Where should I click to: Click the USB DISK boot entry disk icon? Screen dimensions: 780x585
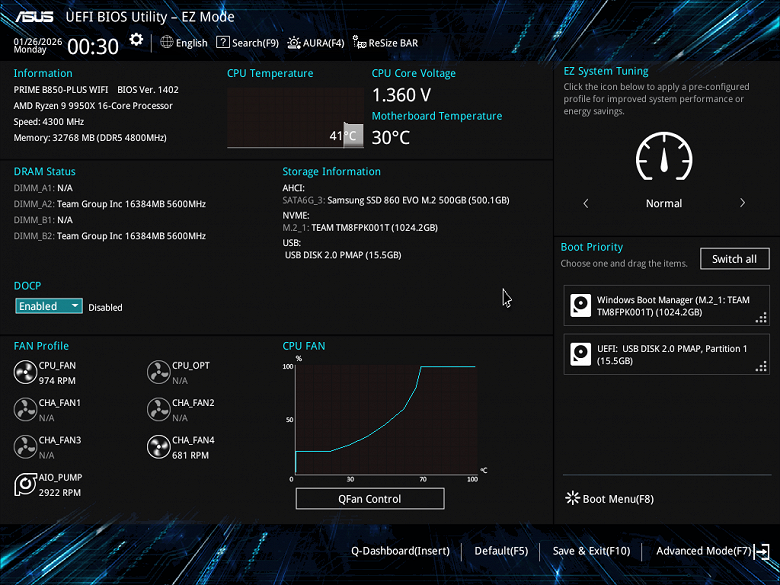coord(581,354)
